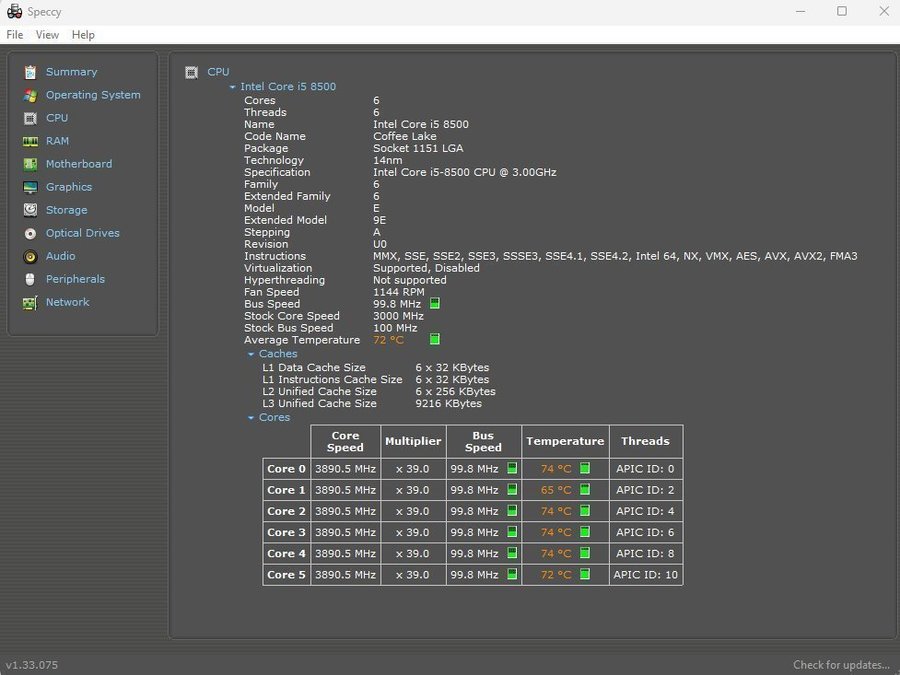The image size is (900, 675).
Task: Open the View menu
Action: (47, 35)
